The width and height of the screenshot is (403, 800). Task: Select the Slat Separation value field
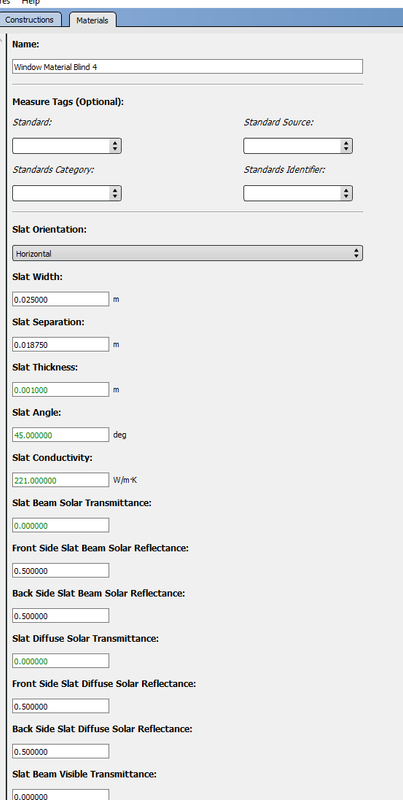[61, 344]
